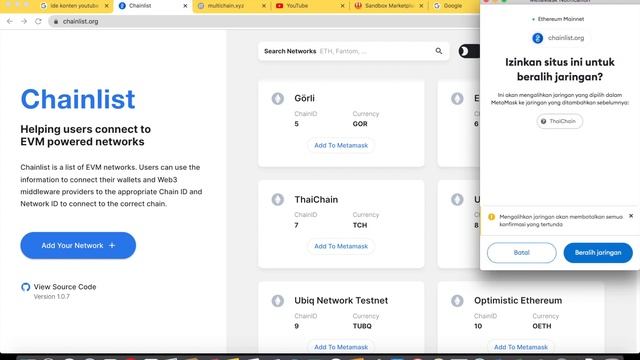
Task: Click the OETH currency value
Action: 542,326
